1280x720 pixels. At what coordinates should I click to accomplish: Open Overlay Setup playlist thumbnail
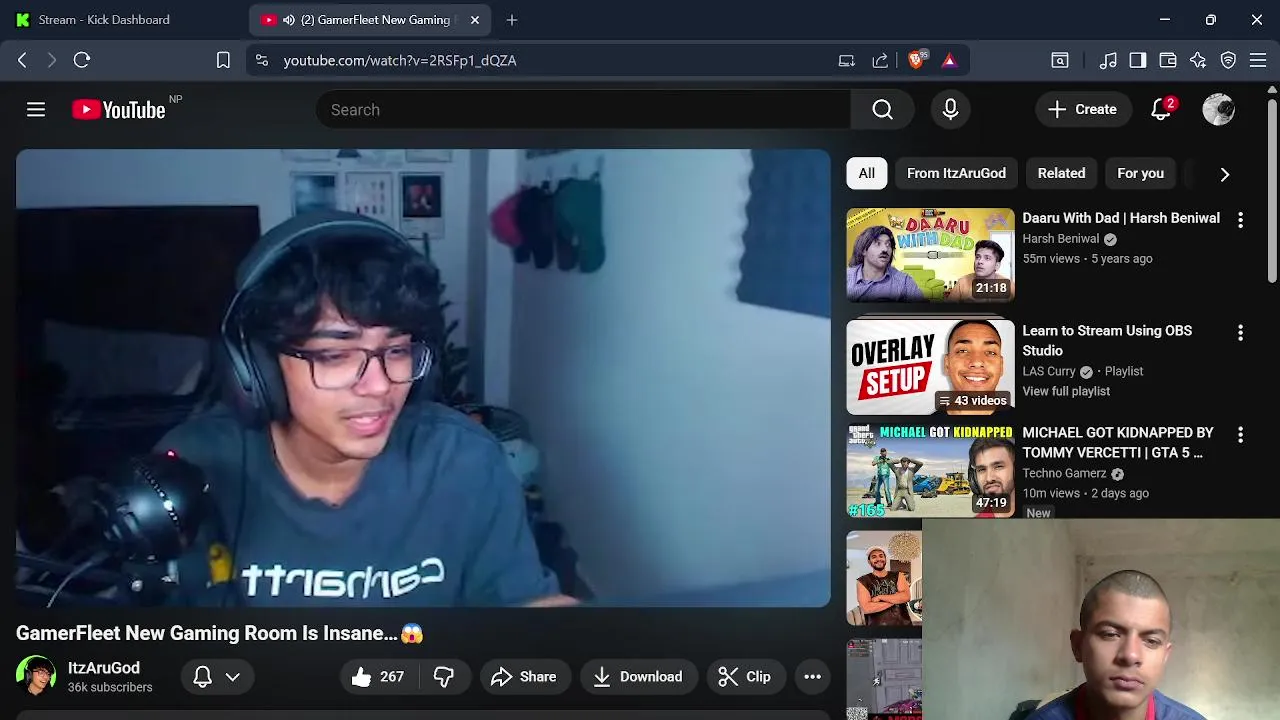[930, 367]
